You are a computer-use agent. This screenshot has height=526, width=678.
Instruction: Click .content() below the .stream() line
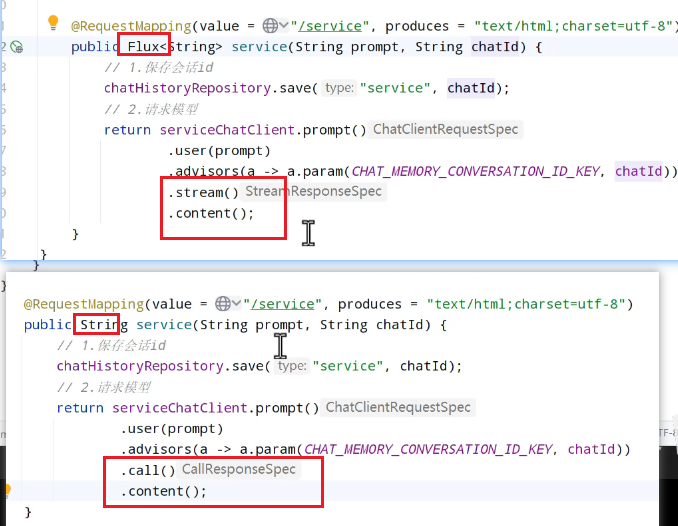[x=211, y=213]
